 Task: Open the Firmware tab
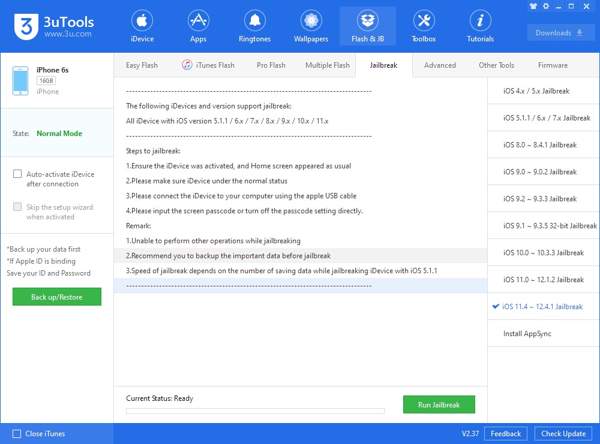553,65
